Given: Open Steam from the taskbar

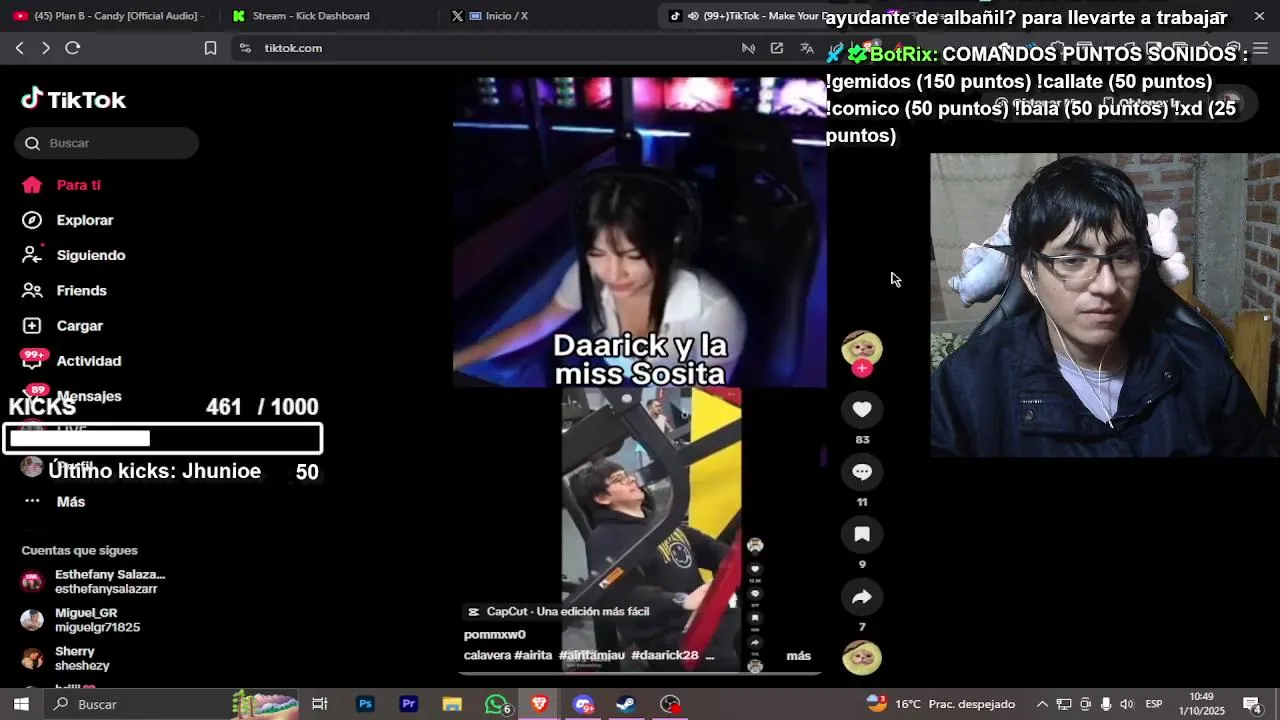Looking at the screenshot, I should click(x=626, y=704).
